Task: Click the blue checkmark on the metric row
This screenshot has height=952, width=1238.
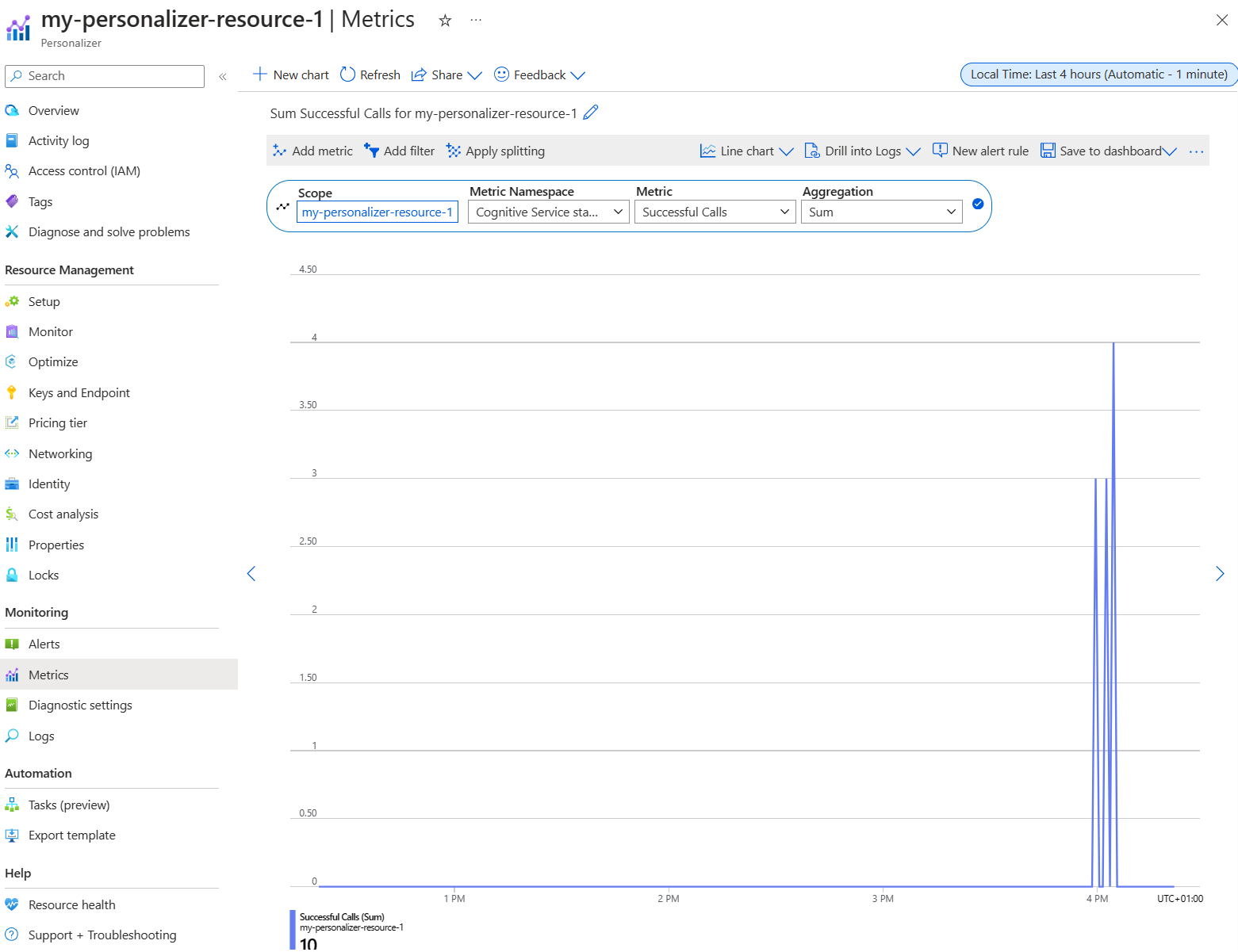Action: click(978, 204)
